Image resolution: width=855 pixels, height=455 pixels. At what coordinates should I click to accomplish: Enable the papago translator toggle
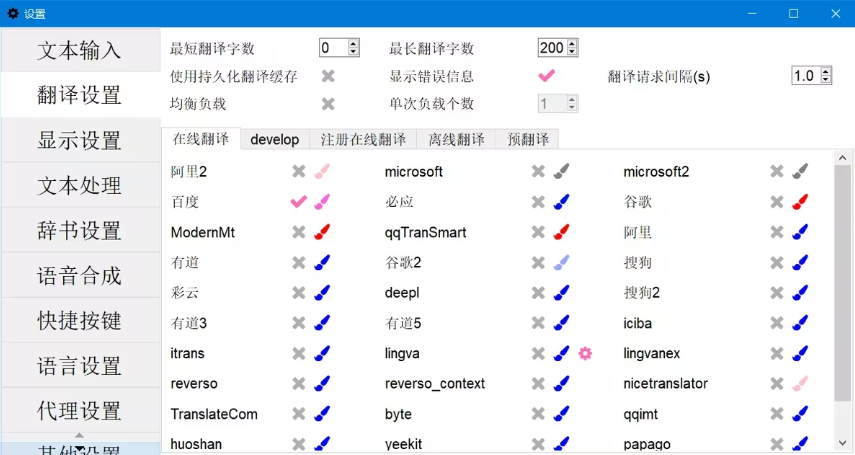click(777, 444)
